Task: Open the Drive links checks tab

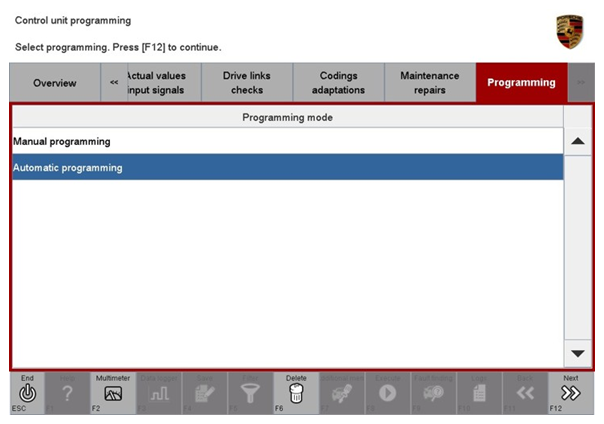Action: (247, 83)
